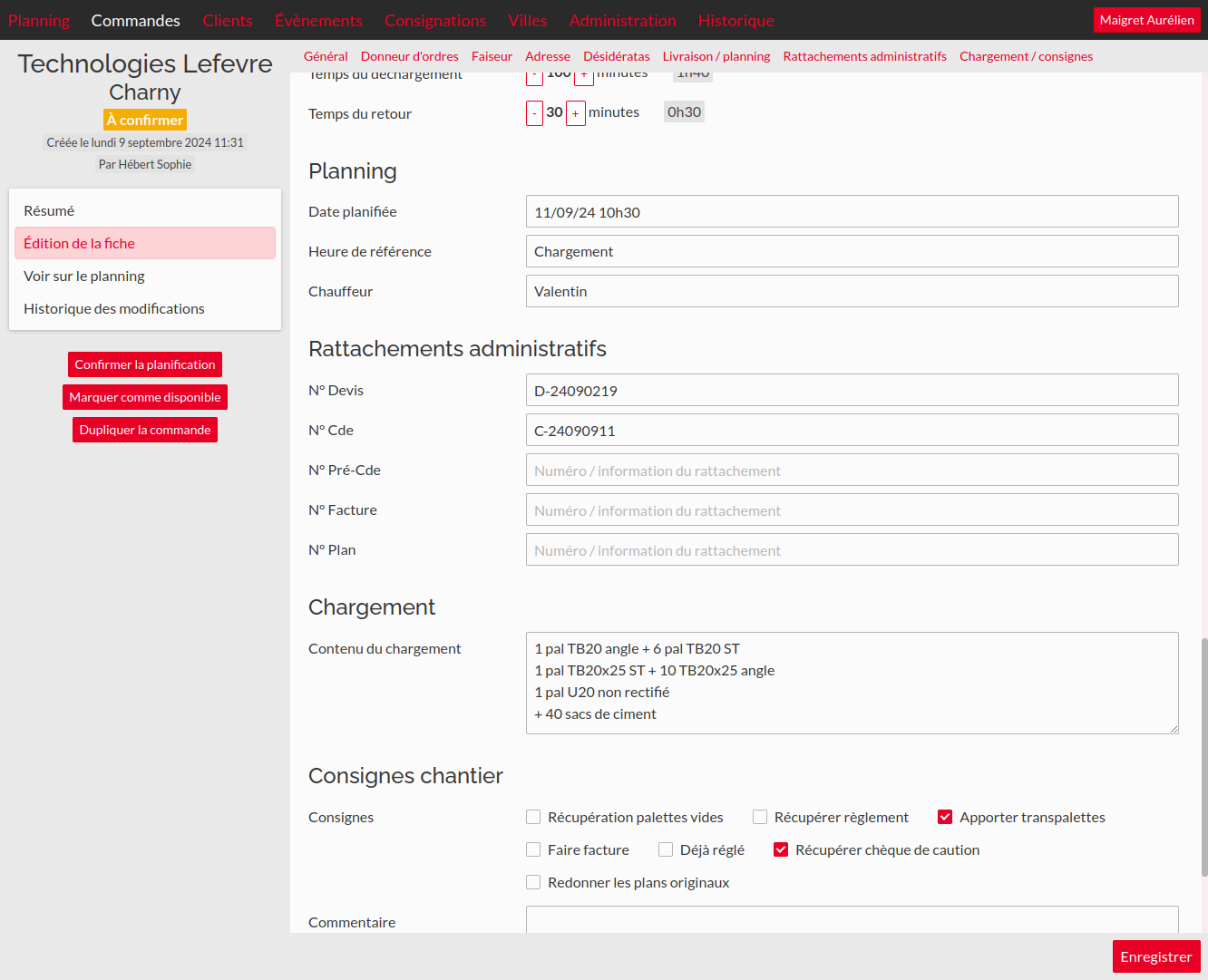Open the Clients menu
Image resolution: width=1208 pixels, height=980 pixels.
click(x=228, y=20)
